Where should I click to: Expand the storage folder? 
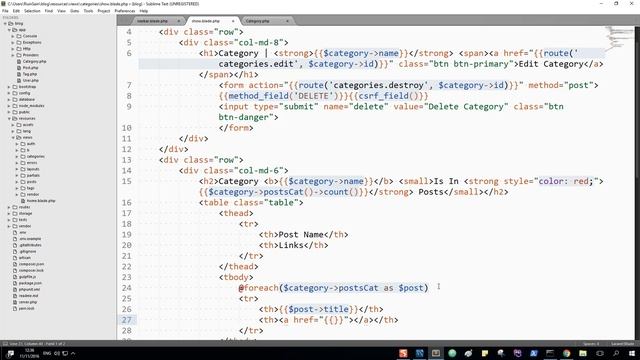(9, 213)
